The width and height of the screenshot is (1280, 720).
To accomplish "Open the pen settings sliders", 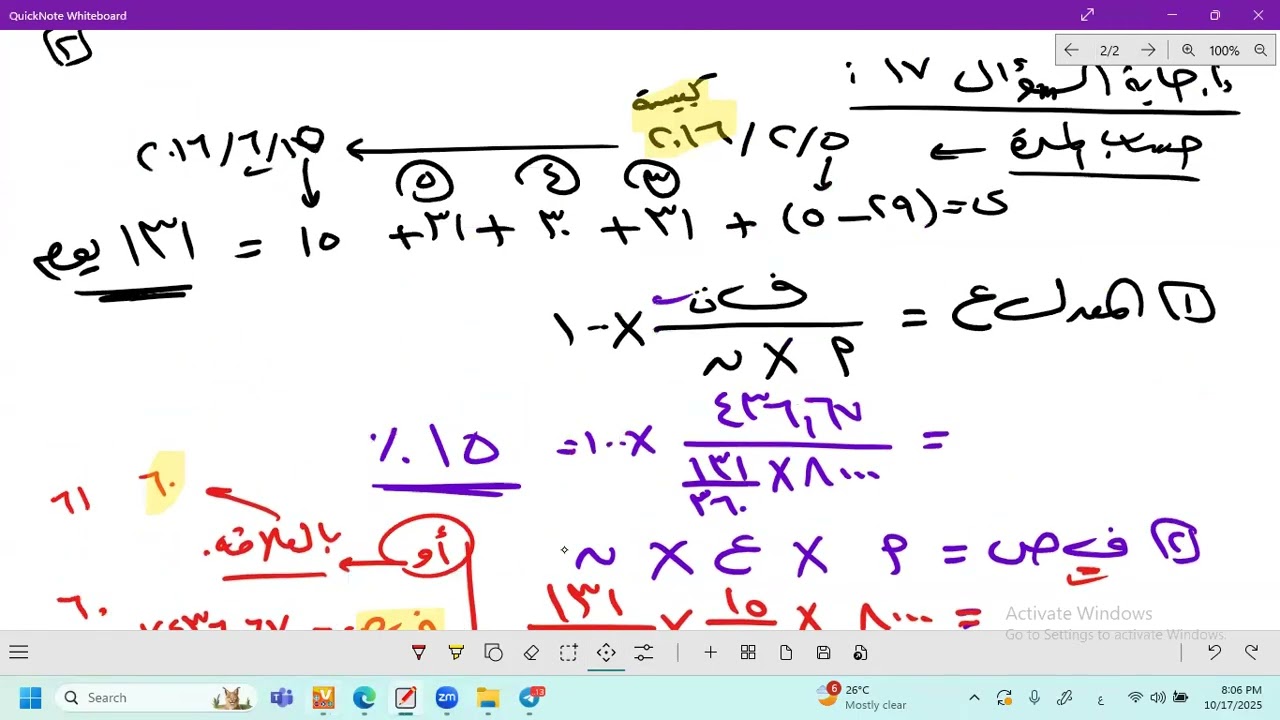I will coord(644,653).
